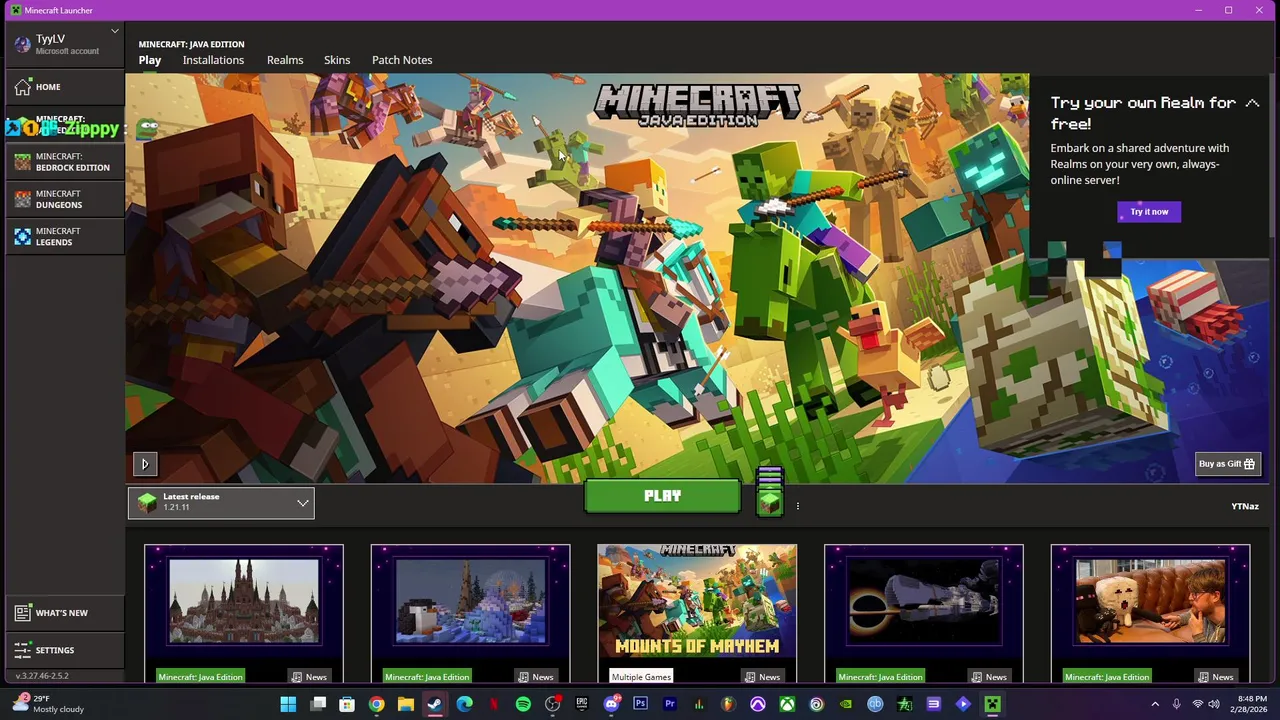The height and width of the screenshot is (720, 1280).
Task: Open Premiere Pro from the taskbar
Action: click(670, 704)
